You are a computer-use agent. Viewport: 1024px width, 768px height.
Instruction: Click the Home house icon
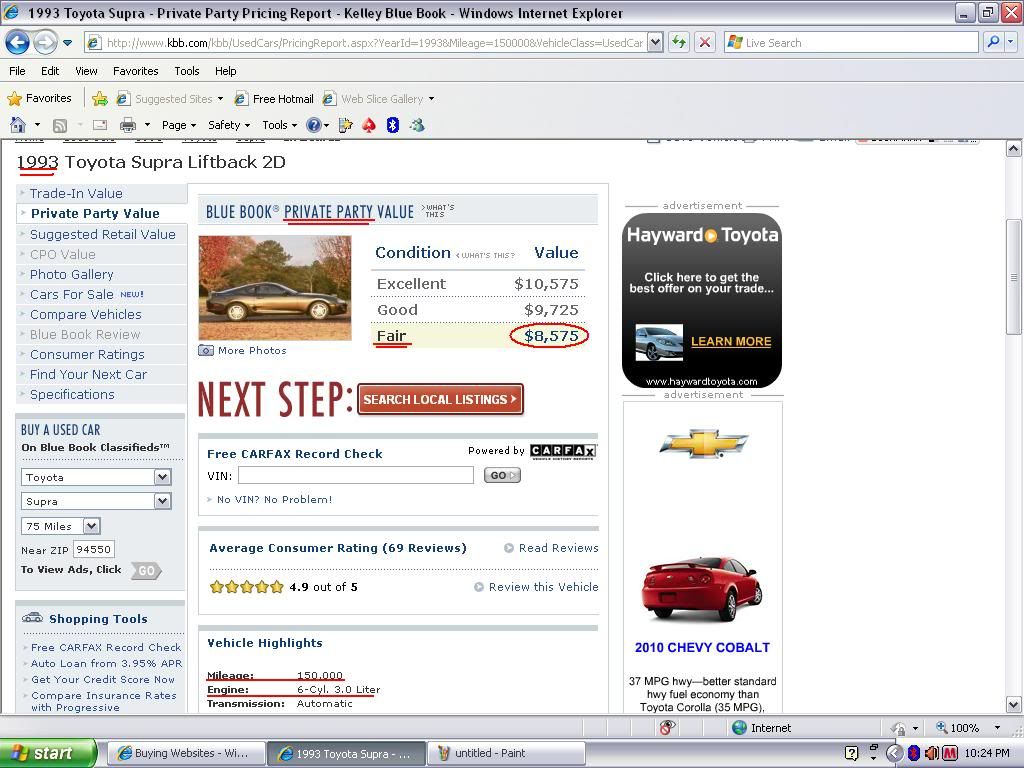point(18,125)
